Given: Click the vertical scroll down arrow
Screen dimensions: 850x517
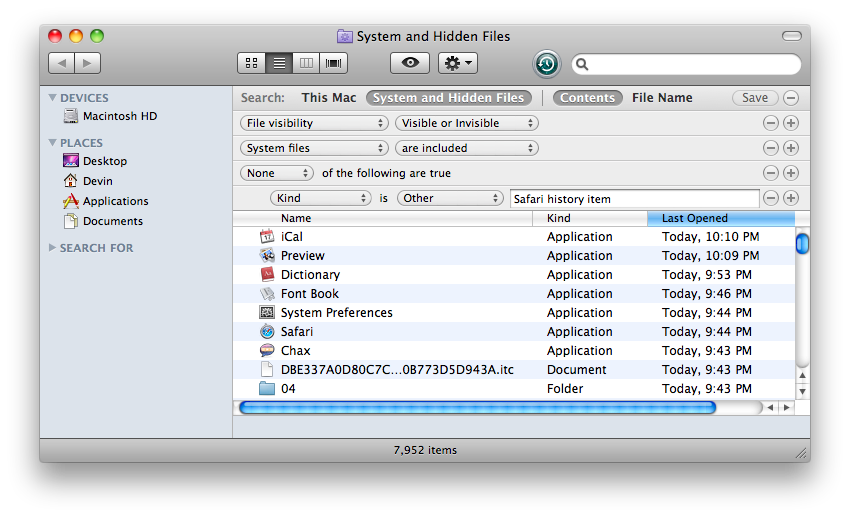Looking at the screenshot, I should click(802, 391).
